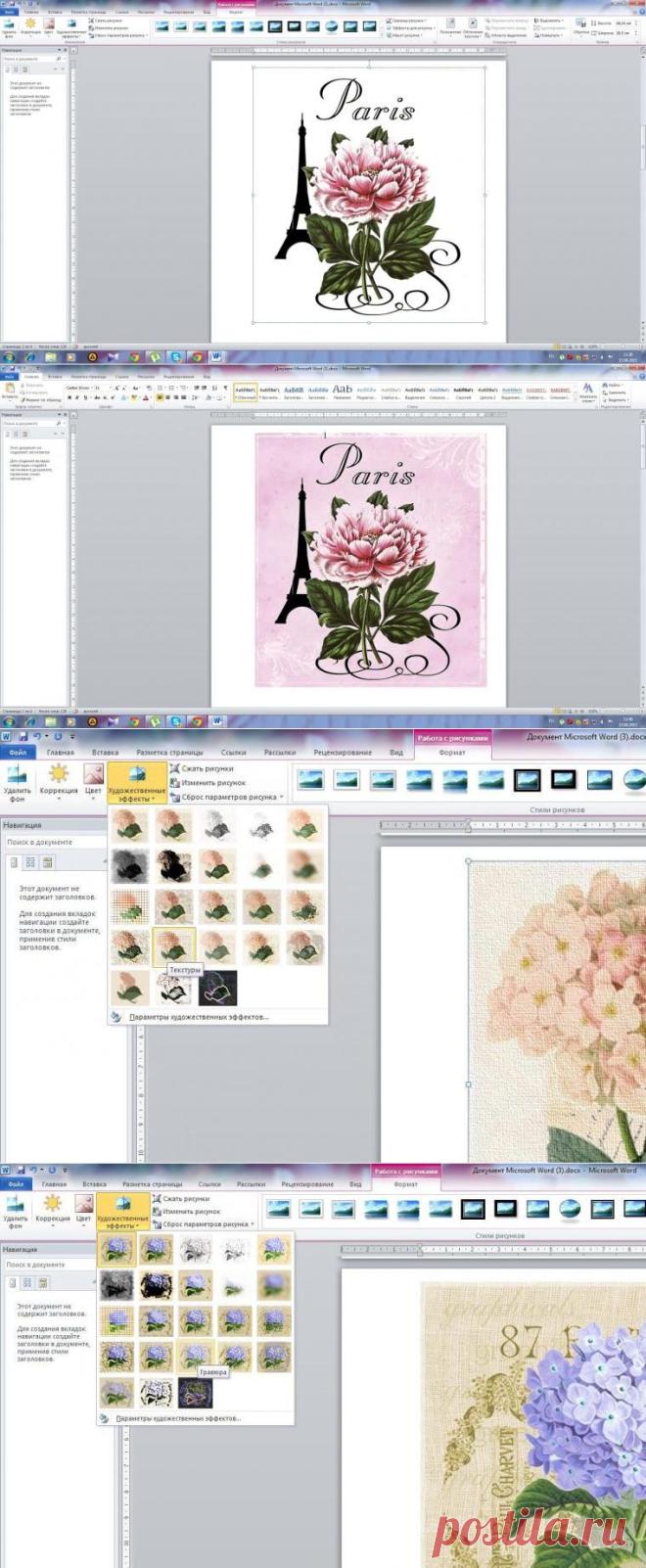646x1568 pixels.
Task: Click Save icon in pink-hydrangea window quick access
Action: [x=23, y=735]
